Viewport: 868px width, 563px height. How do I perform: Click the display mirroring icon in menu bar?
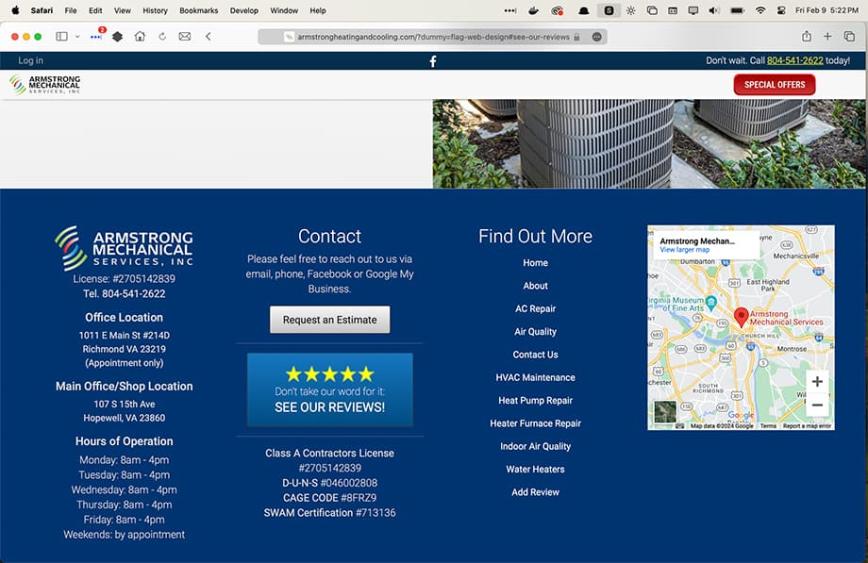[693, 11]
